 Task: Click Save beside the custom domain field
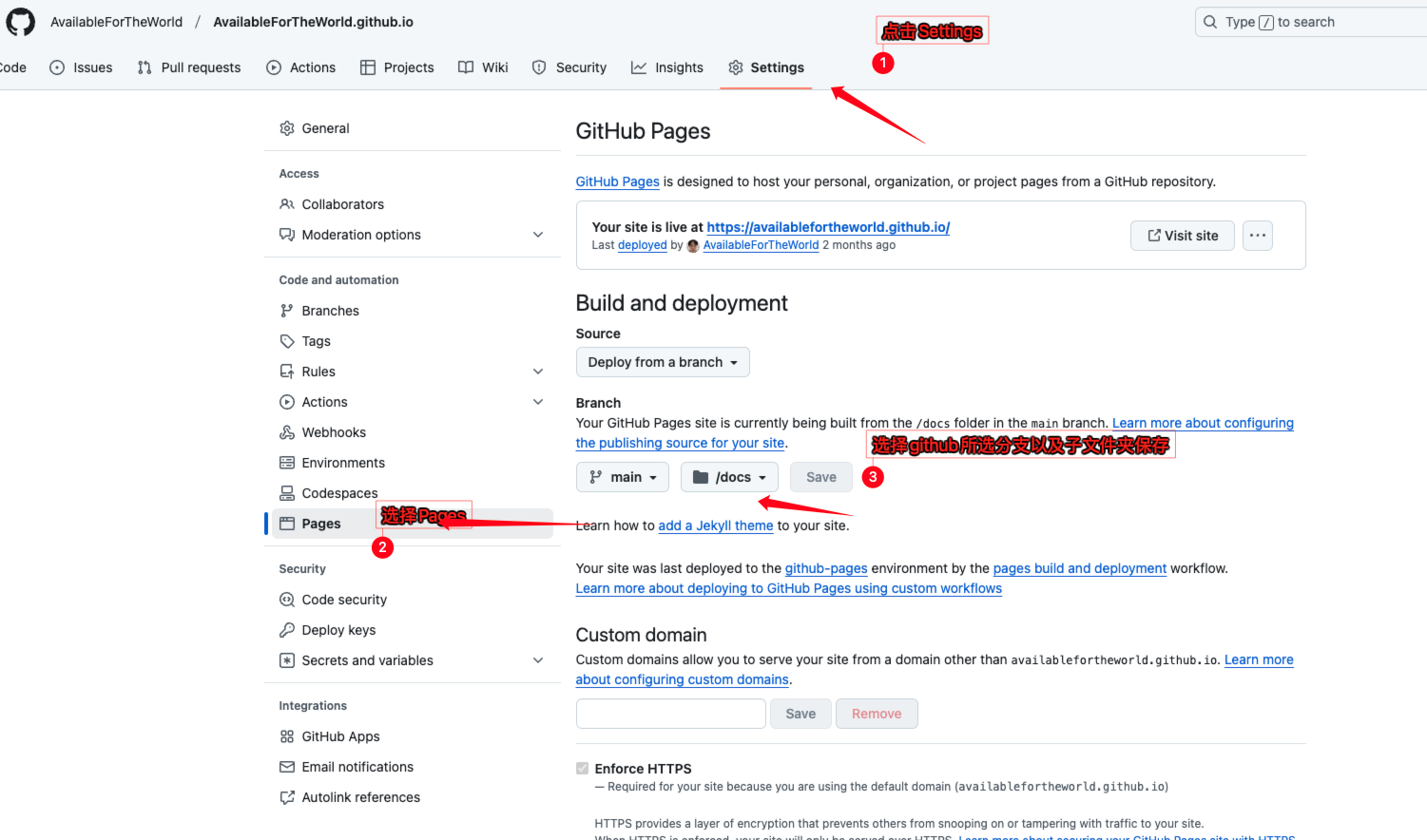[800, 714]
